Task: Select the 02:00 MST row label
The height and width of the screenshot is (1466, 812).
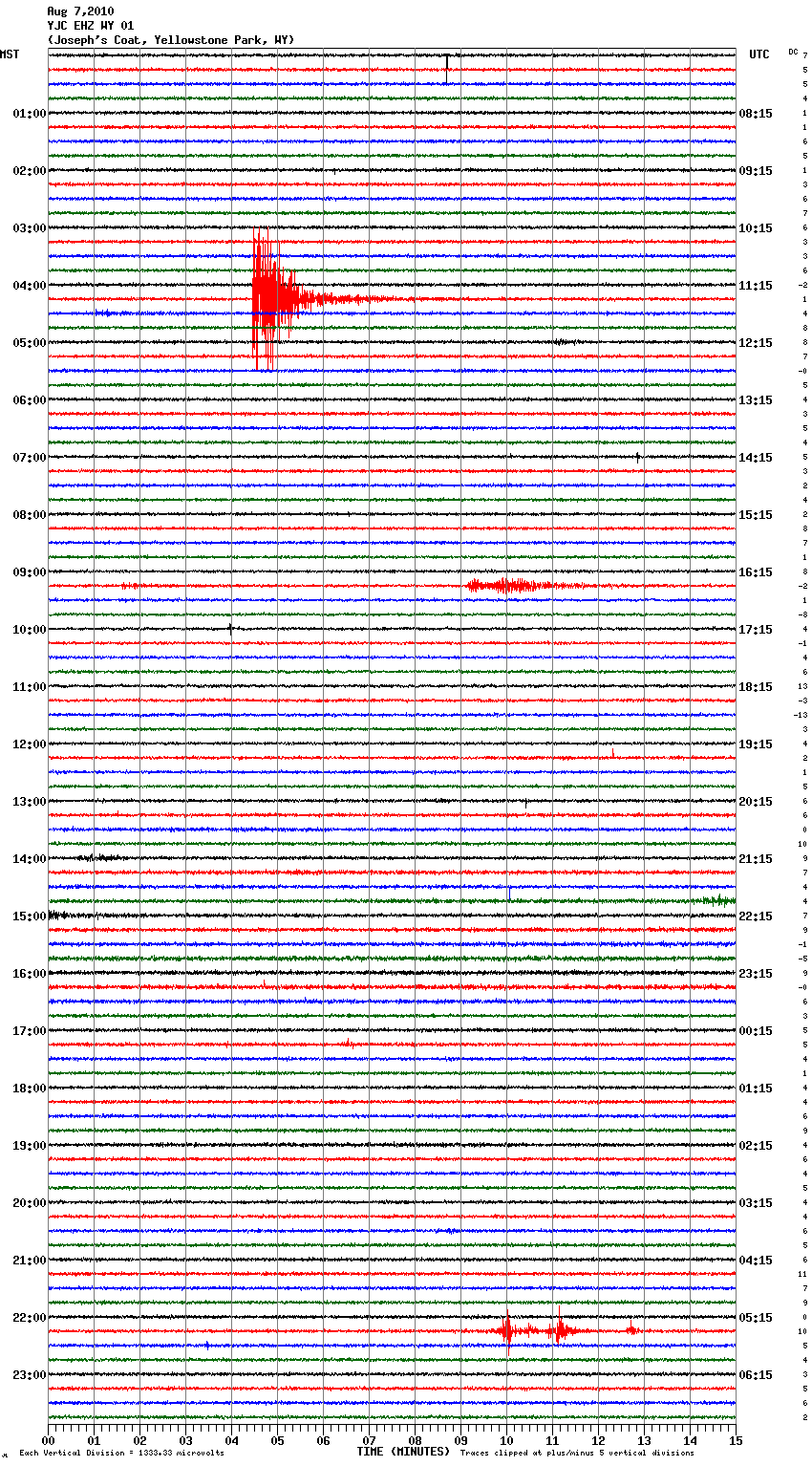Action: point(30,171)
